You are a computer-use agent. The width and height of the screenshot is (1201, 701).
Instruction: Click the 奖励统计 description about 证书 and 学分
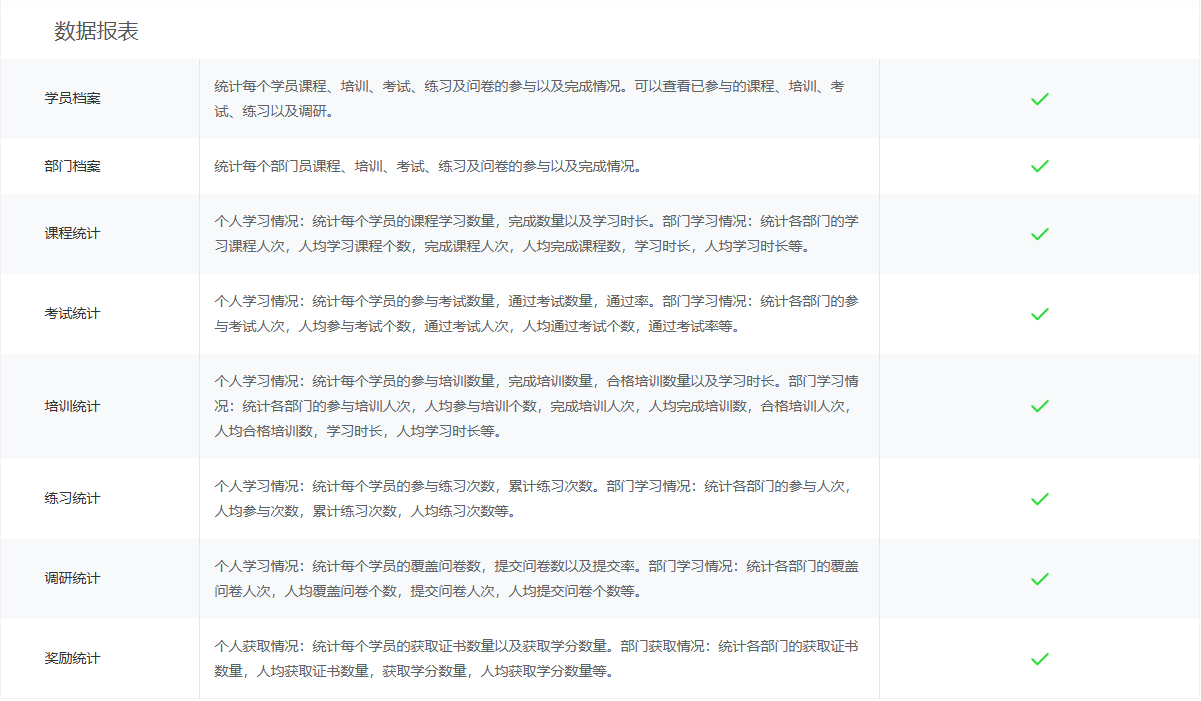536,659
